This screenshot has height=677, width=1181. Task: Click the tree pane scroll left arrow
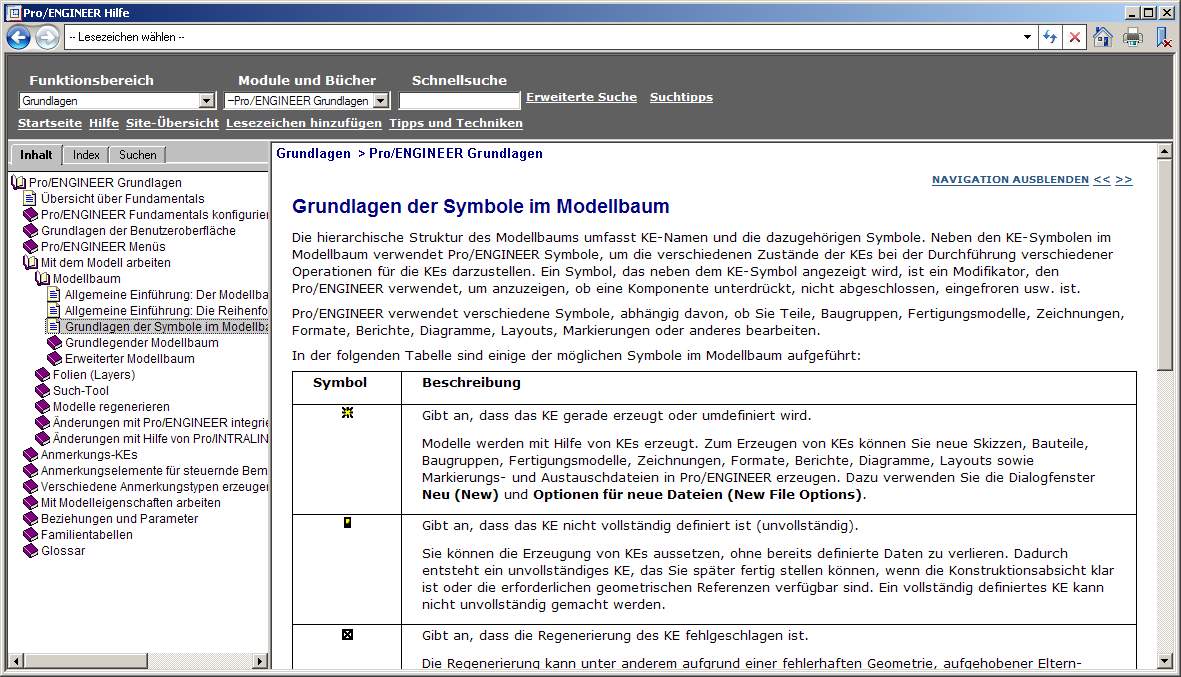(x=16, y=661)
